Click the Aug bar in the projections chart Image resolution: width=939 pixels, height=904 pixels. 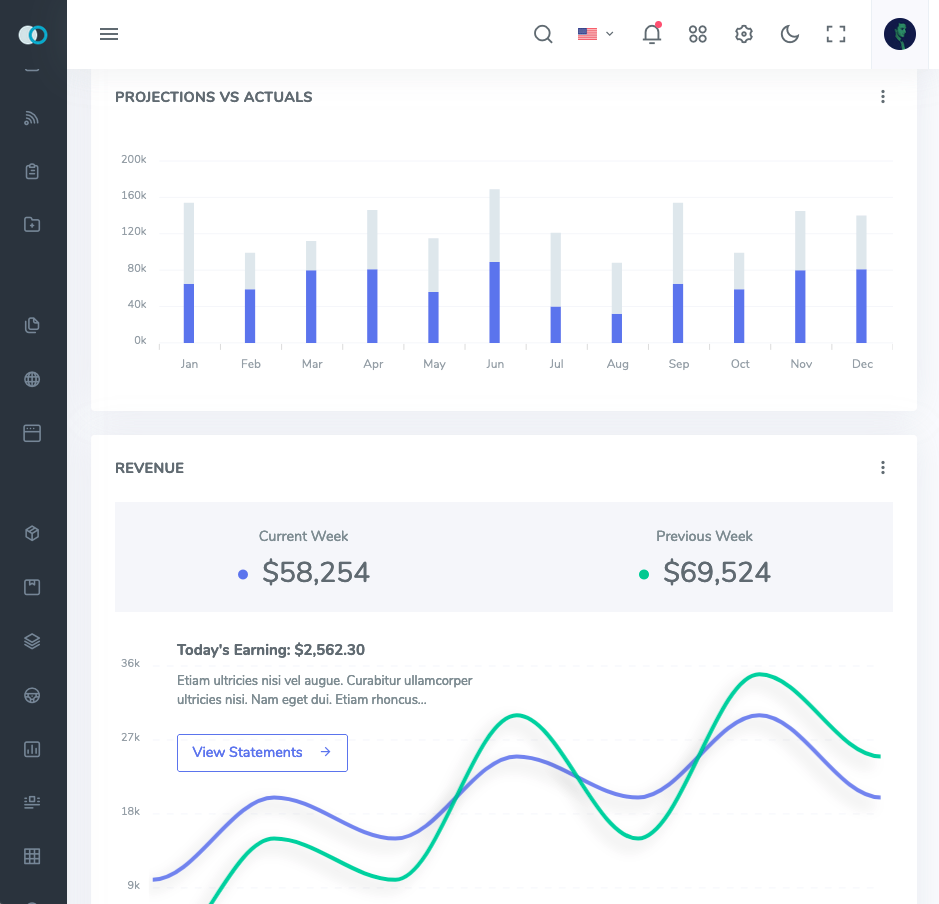pos(617,303)
